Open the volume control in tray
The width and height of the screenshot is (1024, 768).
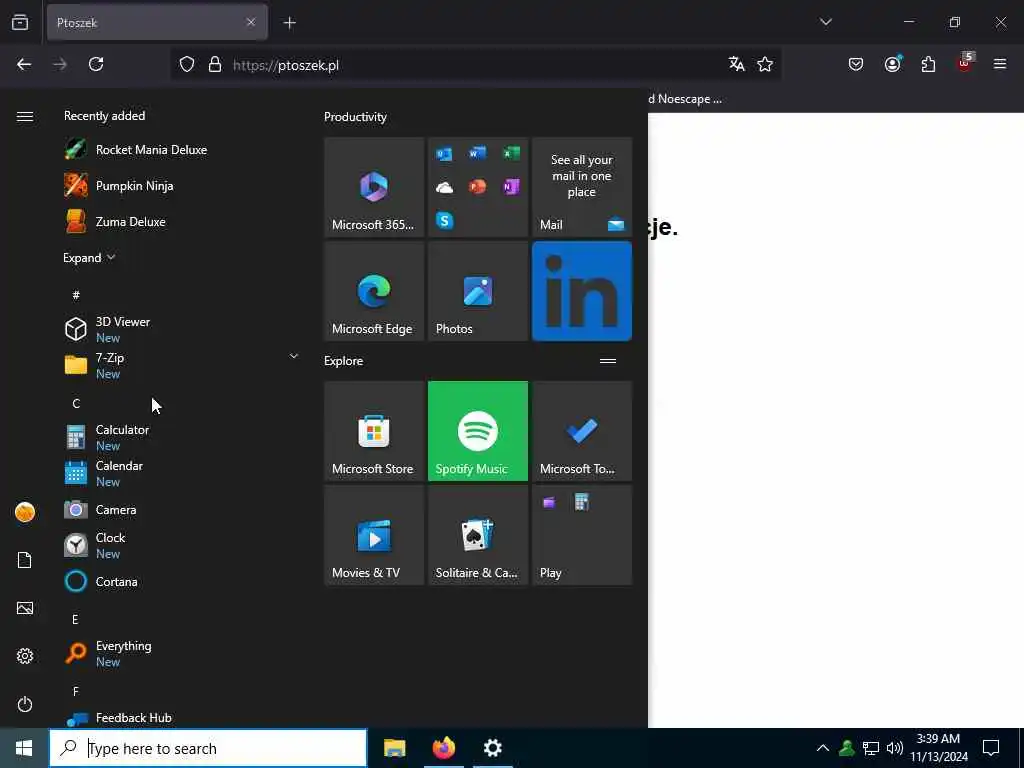coord(895,748)
